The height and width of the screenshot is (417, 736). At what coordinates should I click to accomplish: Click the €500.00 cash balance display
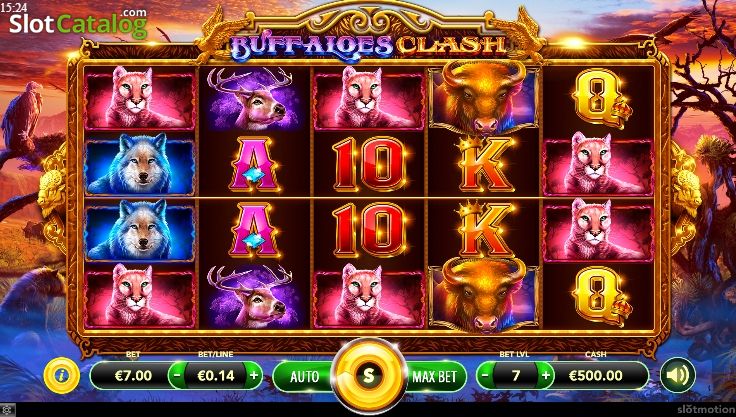[x=596, y=375]
